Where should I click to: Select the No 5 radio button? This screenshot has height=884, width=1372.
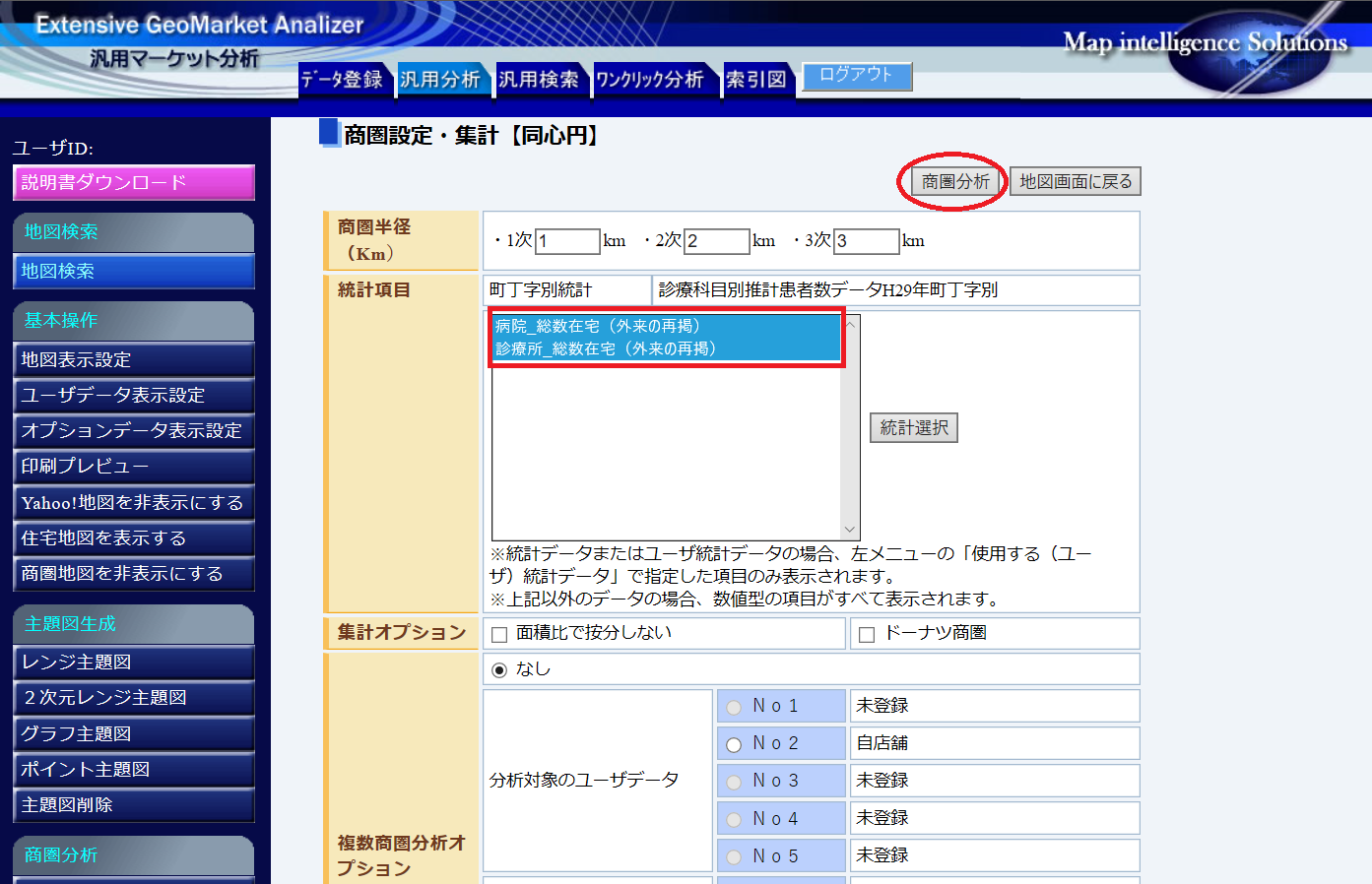point(734,857)
